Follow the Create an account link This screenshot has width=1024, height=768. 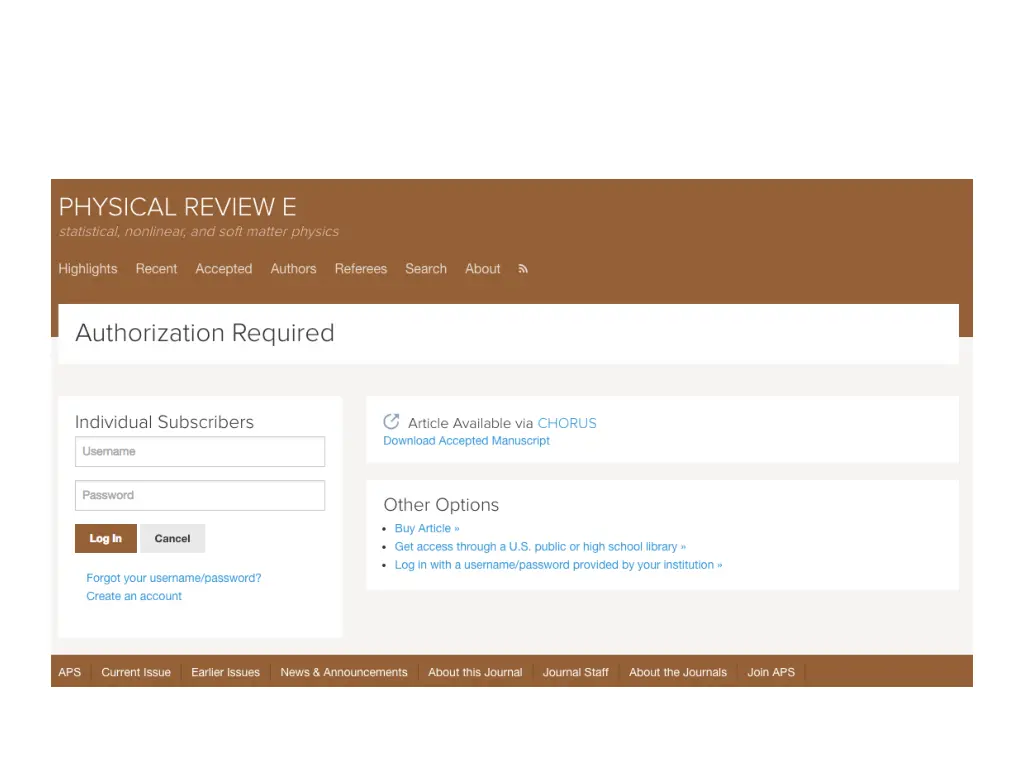pyautogui.click(x=134, y=596)
